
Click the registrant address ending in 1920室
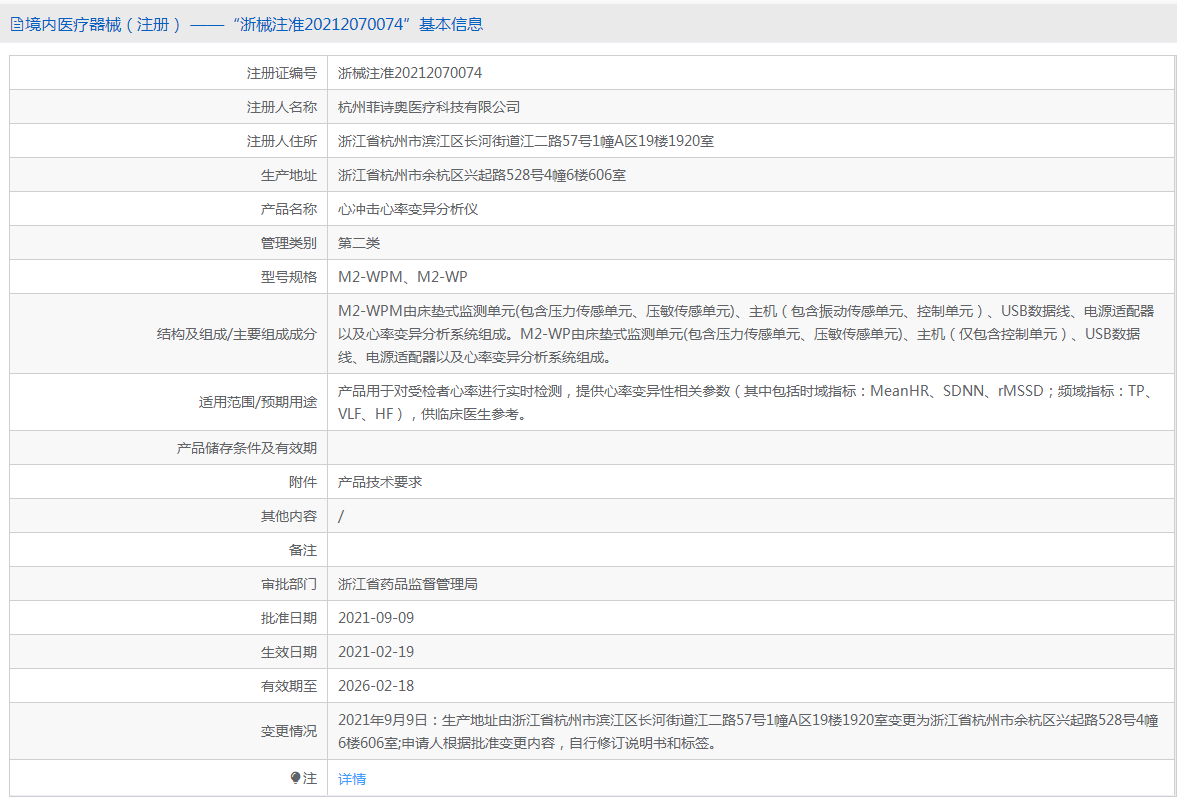526,141
